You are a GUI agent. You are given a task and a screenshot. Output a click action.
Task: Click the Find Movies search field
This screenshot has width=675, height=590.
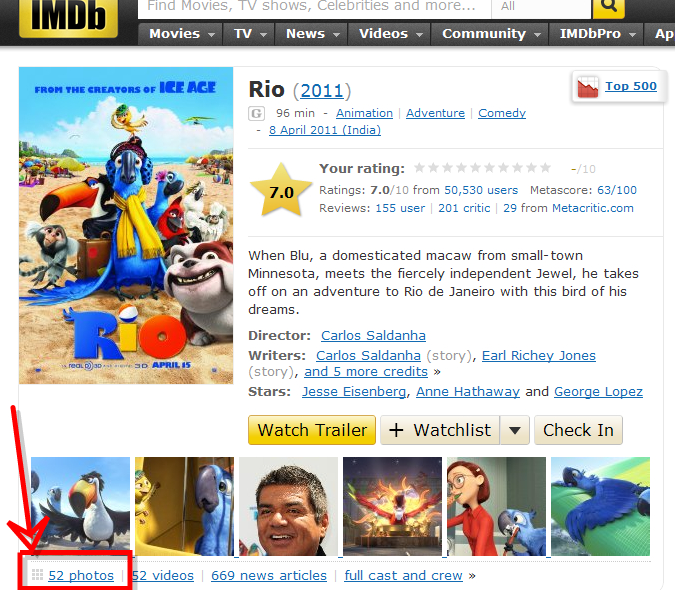click(314, 8)
